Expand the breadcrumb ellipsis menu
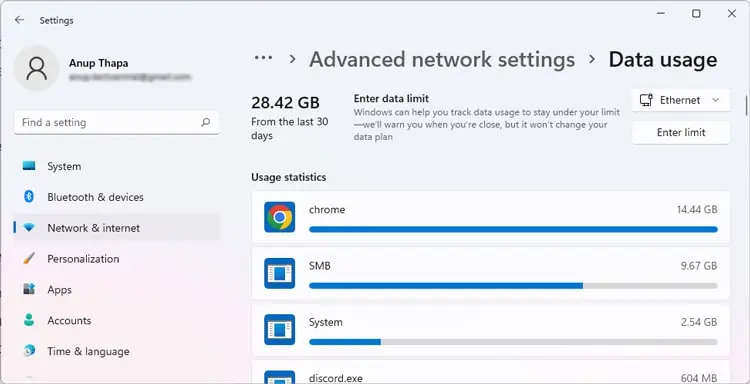Image resolution: width=750 pixels, height=384 pixels. click(x=263, y=58)
